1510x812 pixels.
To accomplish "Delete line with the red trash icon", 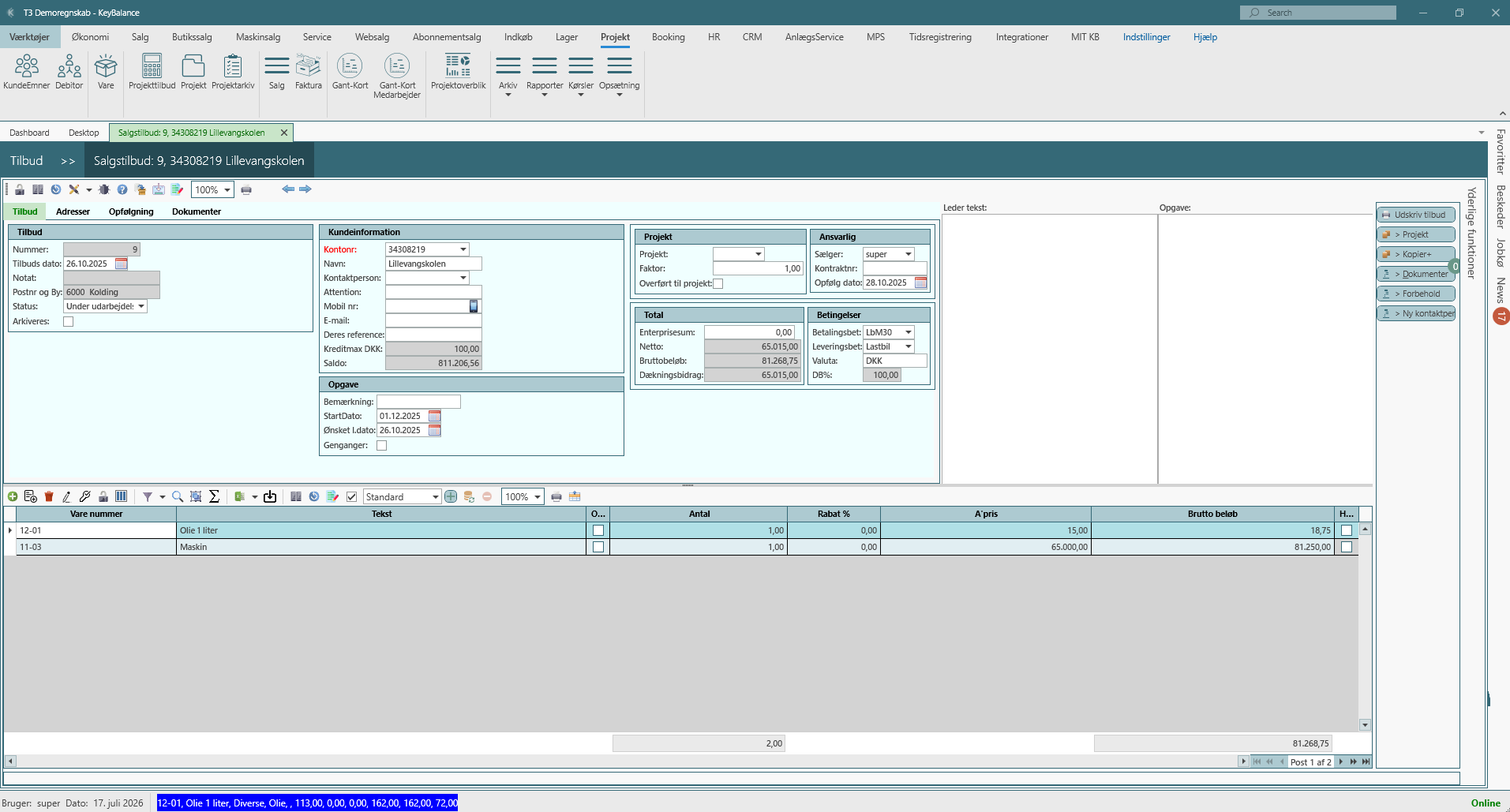I will coord(49,496).
